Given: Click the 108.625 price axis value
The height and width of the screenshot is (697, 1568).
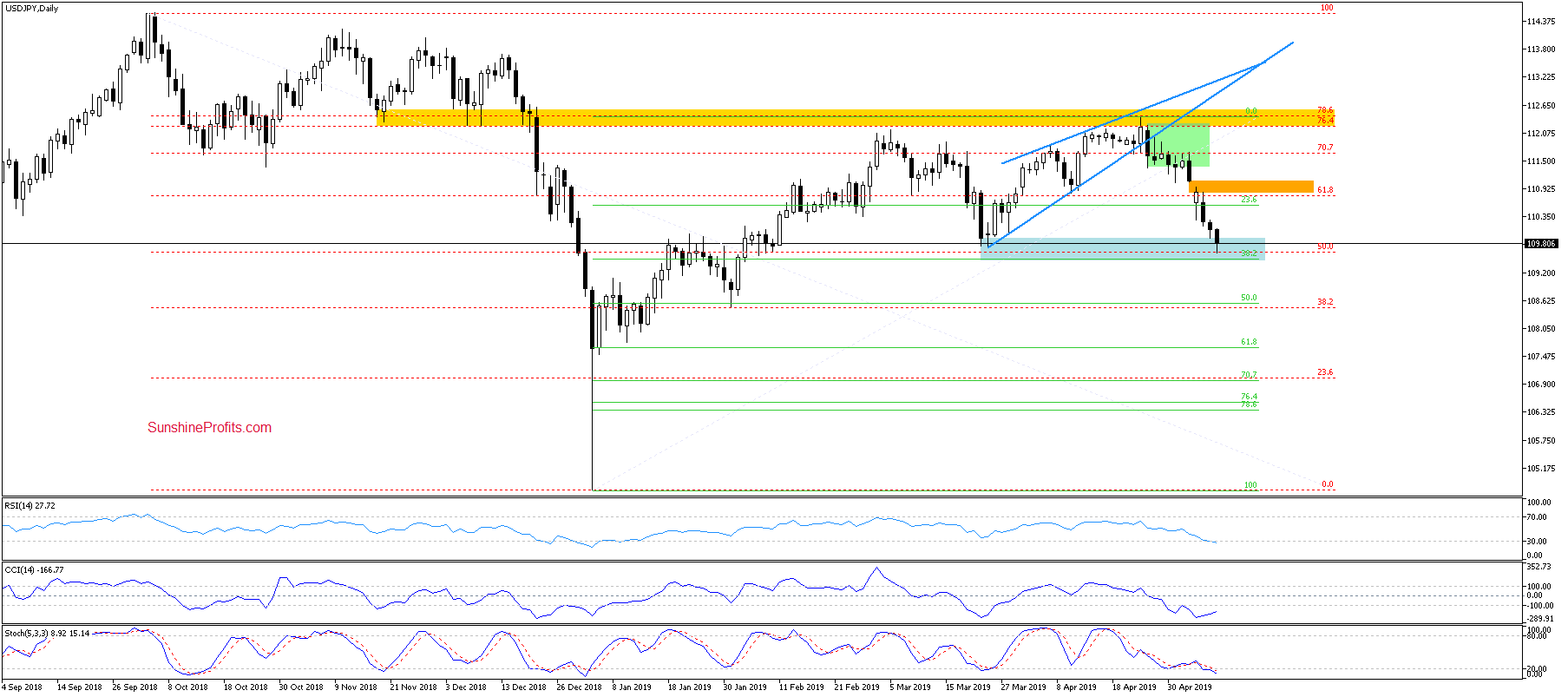Looking at the screenshot, I should point(1541,301).
